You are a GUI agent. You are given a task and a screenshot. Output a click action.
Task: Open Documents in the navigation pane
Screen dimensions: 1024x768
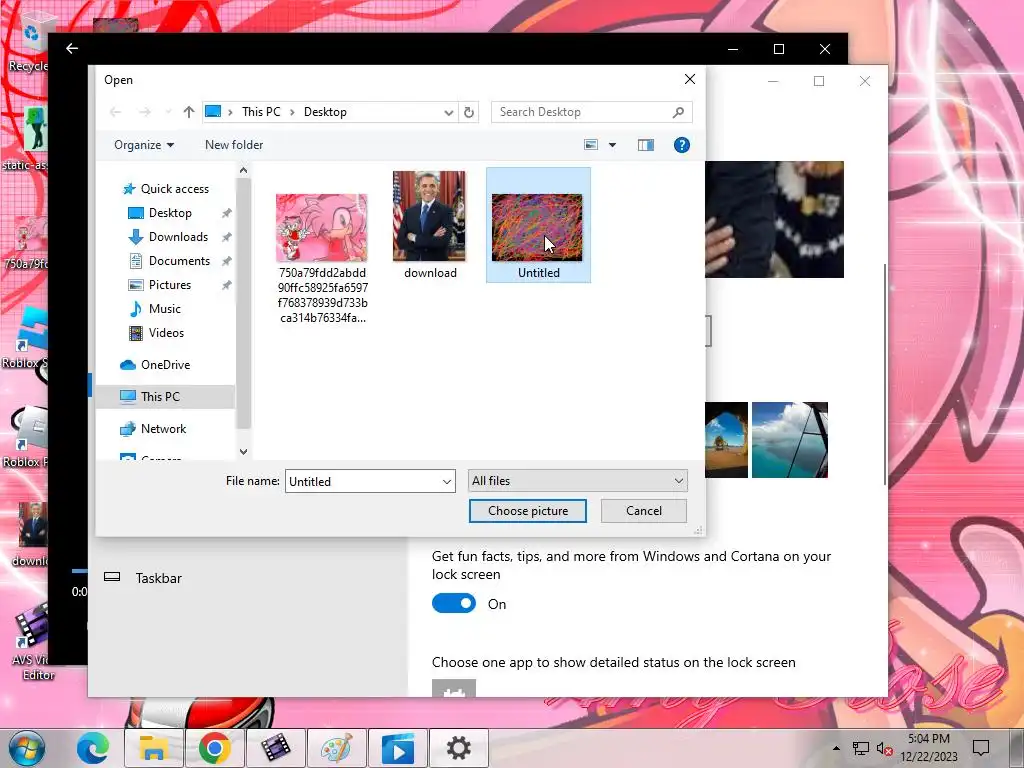[179, 261]
